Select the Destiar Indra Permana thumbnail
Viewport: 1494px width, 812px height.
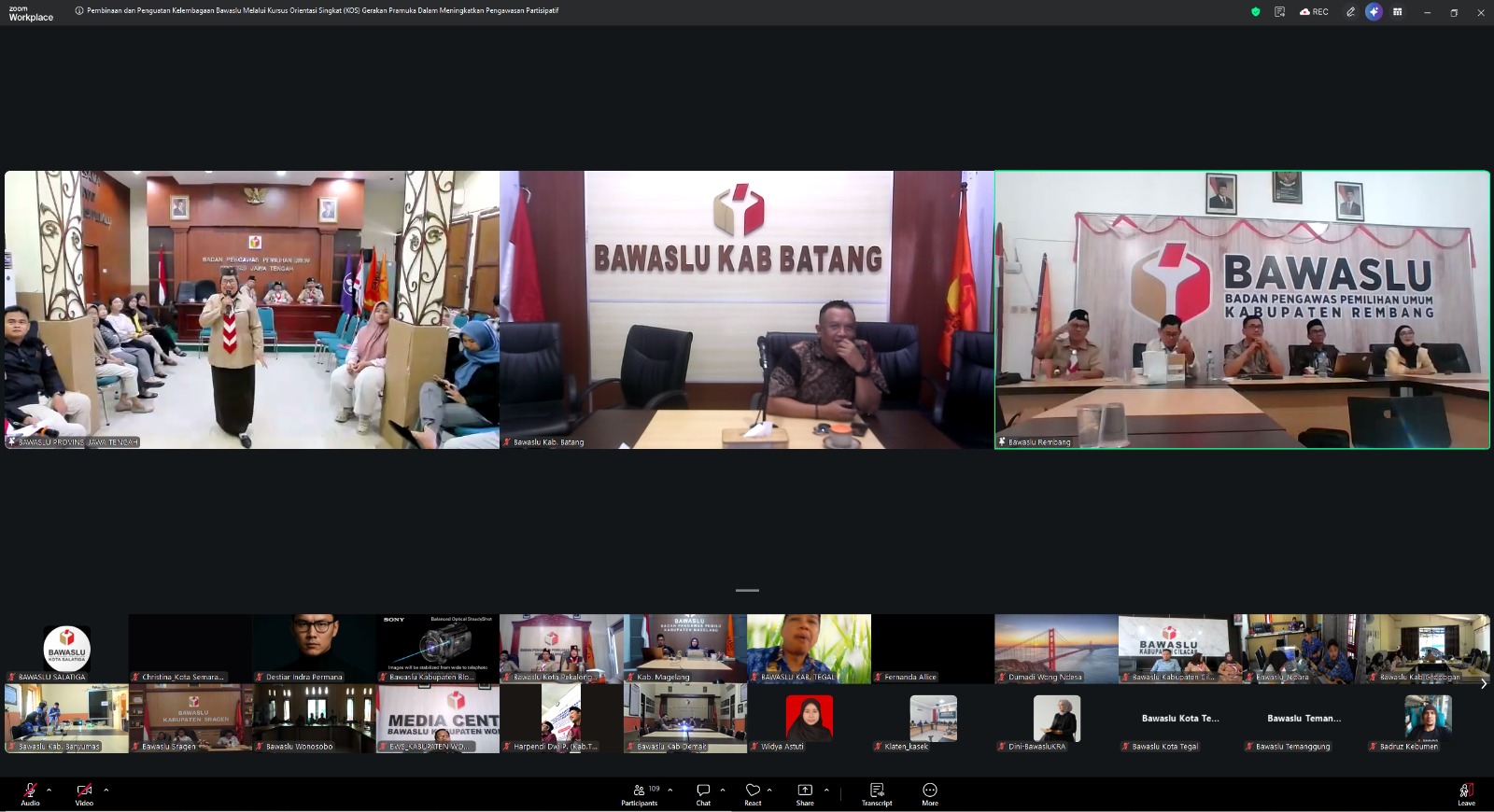tap(314, 649)
